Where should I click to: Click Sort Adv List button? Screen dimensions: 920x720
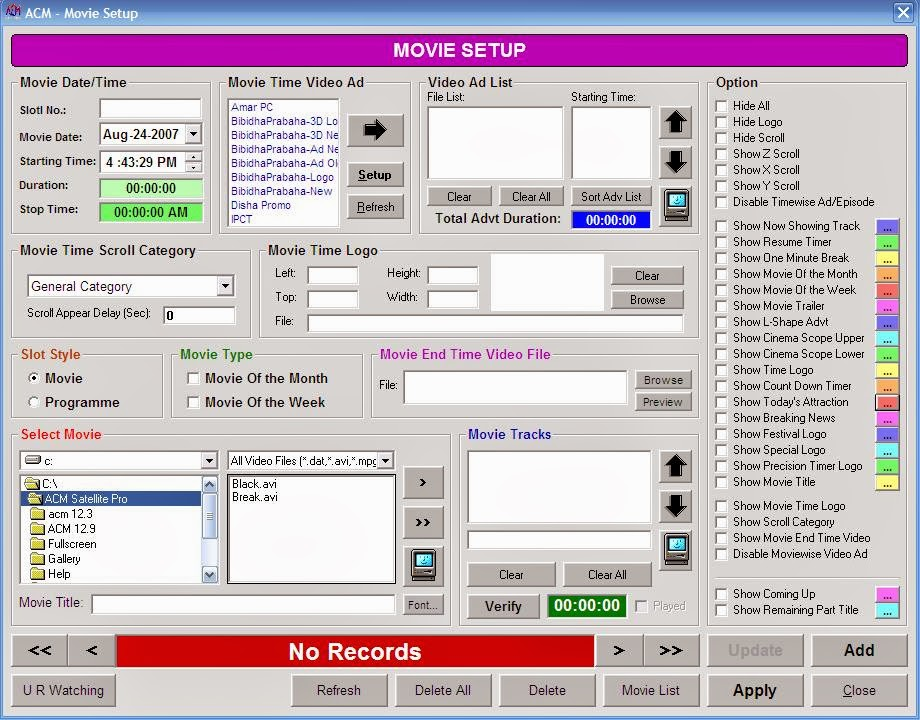[x=611, y=196]
